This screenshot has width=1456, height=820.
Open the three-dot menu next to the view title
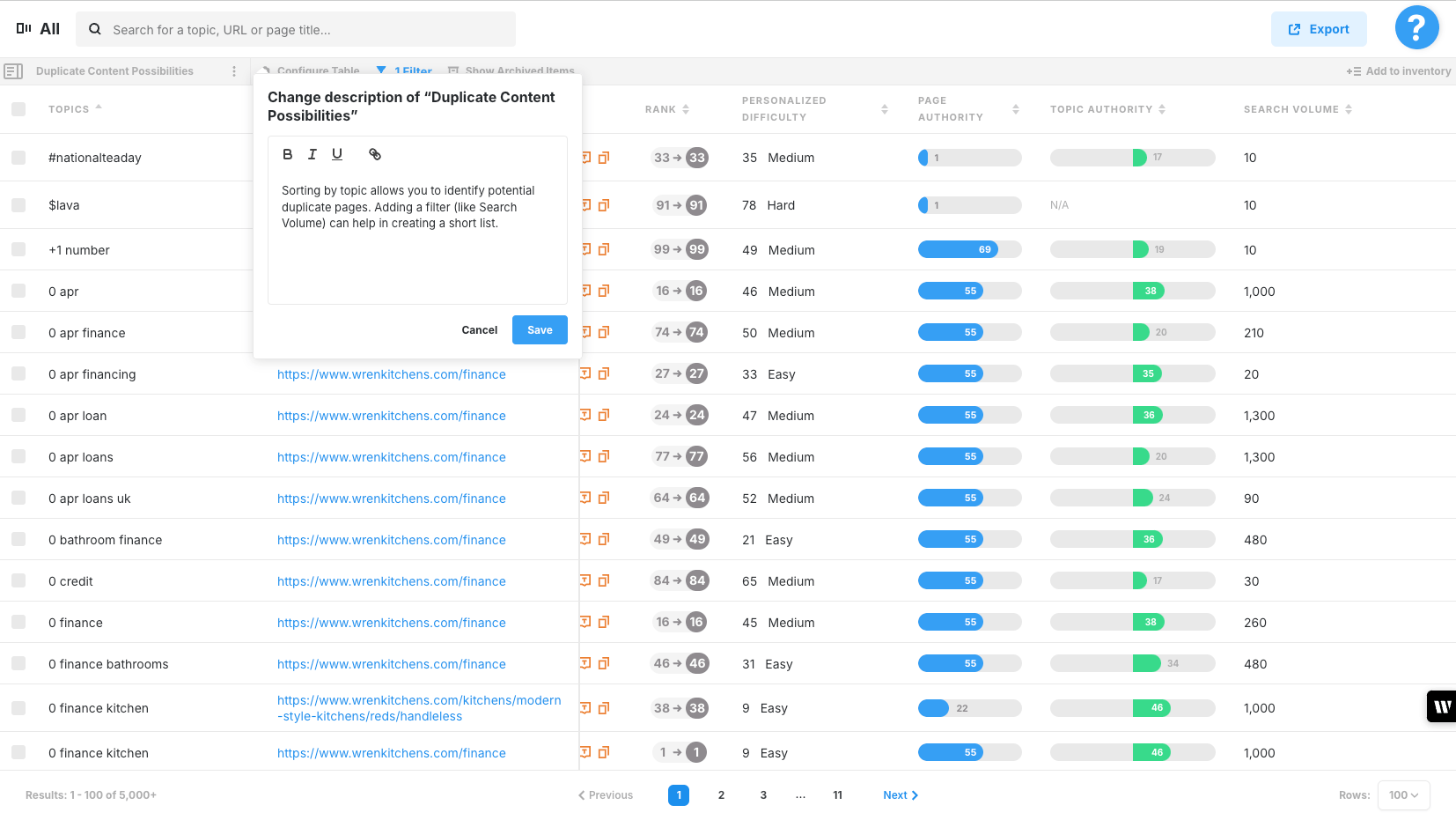click(233, 70)
